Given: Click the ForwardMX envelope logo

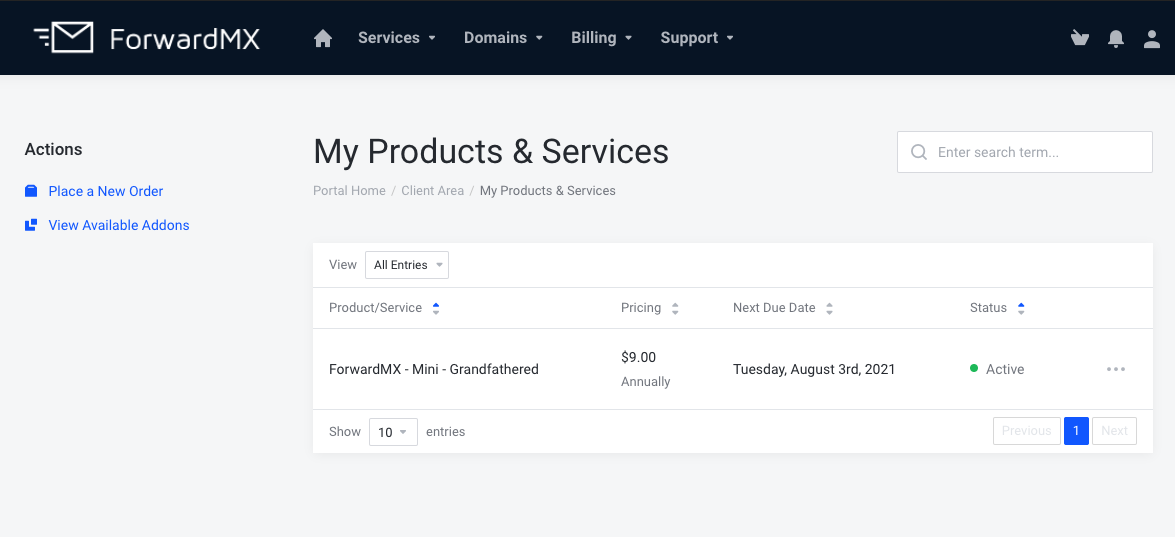Looking at the screenshot, I should pos(64,38).
